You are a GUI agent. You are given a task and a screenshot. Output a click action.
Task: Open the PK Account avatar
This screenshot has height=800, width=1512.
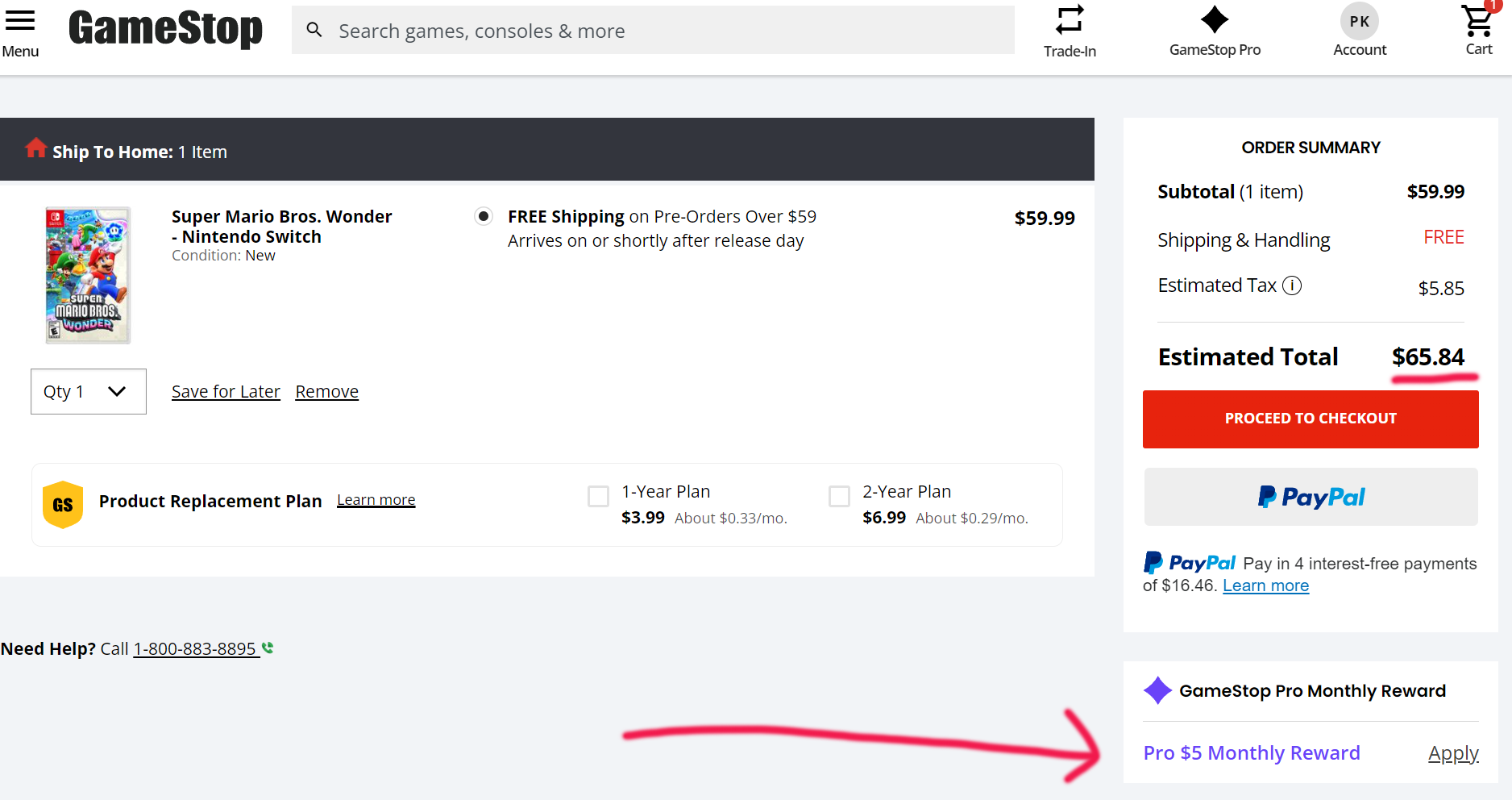(1360, 22)
